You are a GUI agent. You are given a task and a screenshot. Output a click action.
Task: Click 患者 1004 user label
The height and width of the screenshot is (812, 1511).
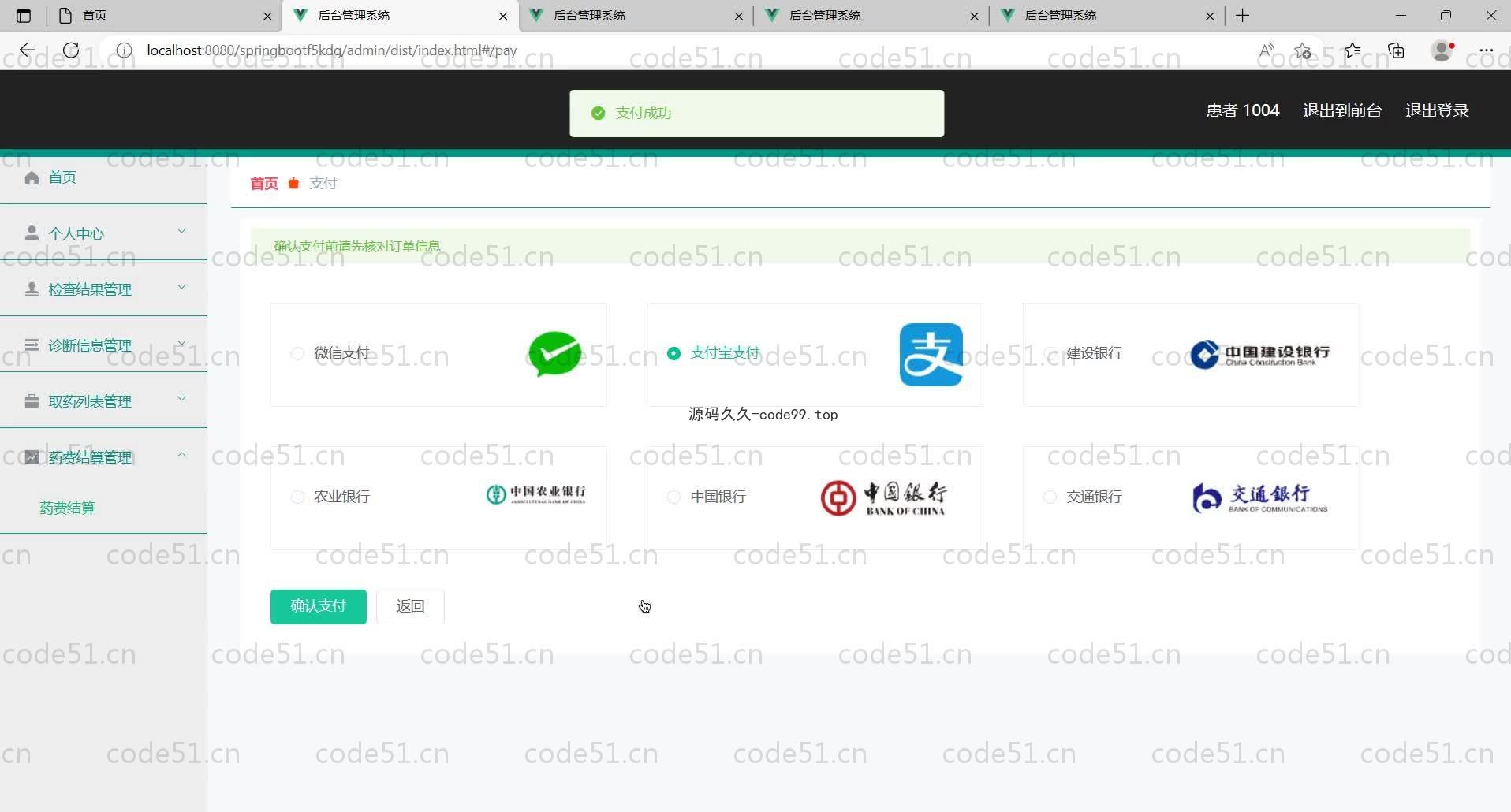pos(1243,111)
